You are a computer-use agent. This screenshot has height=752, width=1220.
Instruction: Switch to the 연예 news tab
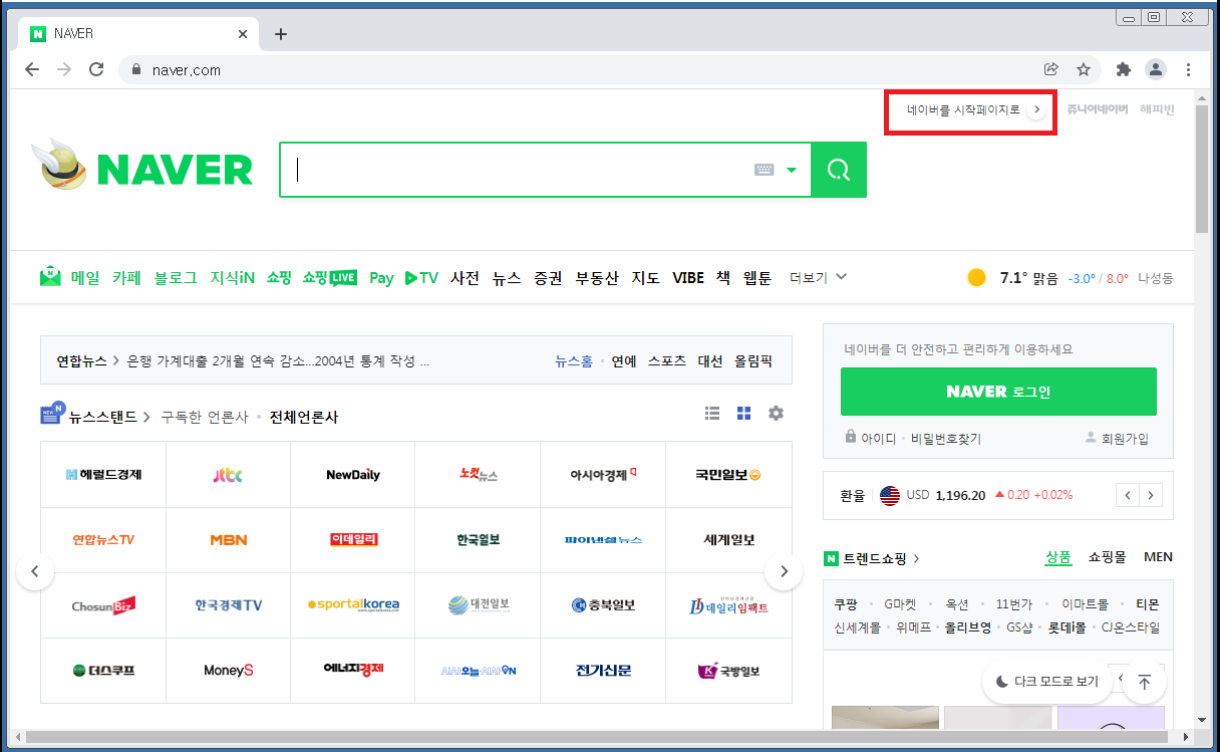pyautogui.click(x=624, y=362)
